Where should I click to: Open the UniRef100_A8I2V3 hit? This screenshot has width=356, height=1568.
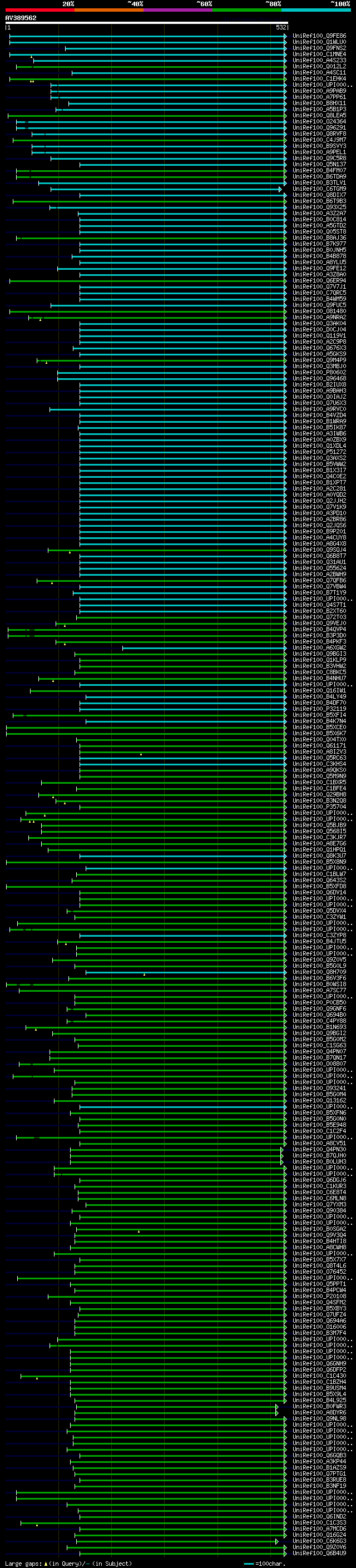pos(319,752)
